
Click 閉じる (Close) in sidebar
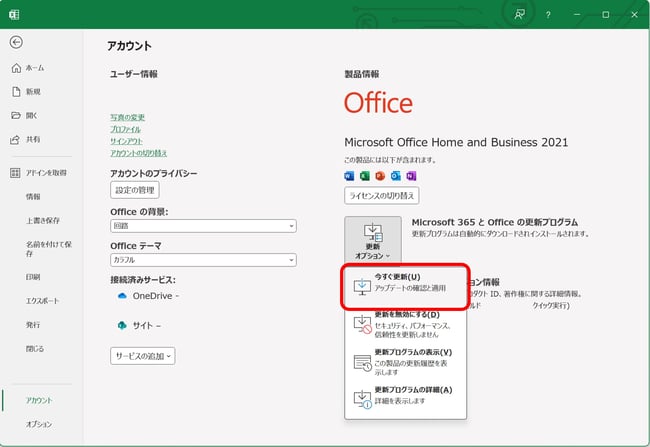click(x=35, y=349)
